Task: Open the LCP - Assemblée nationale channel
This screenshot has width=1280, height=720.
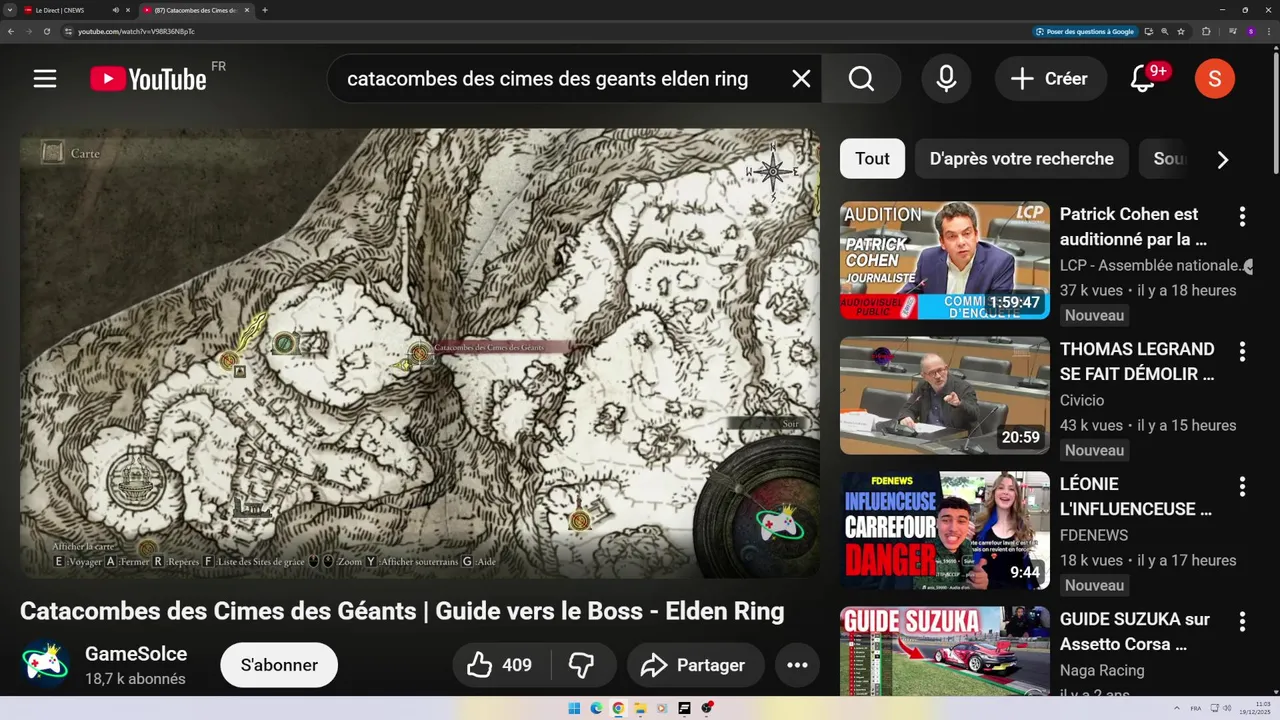Action: coord(1150,266)
